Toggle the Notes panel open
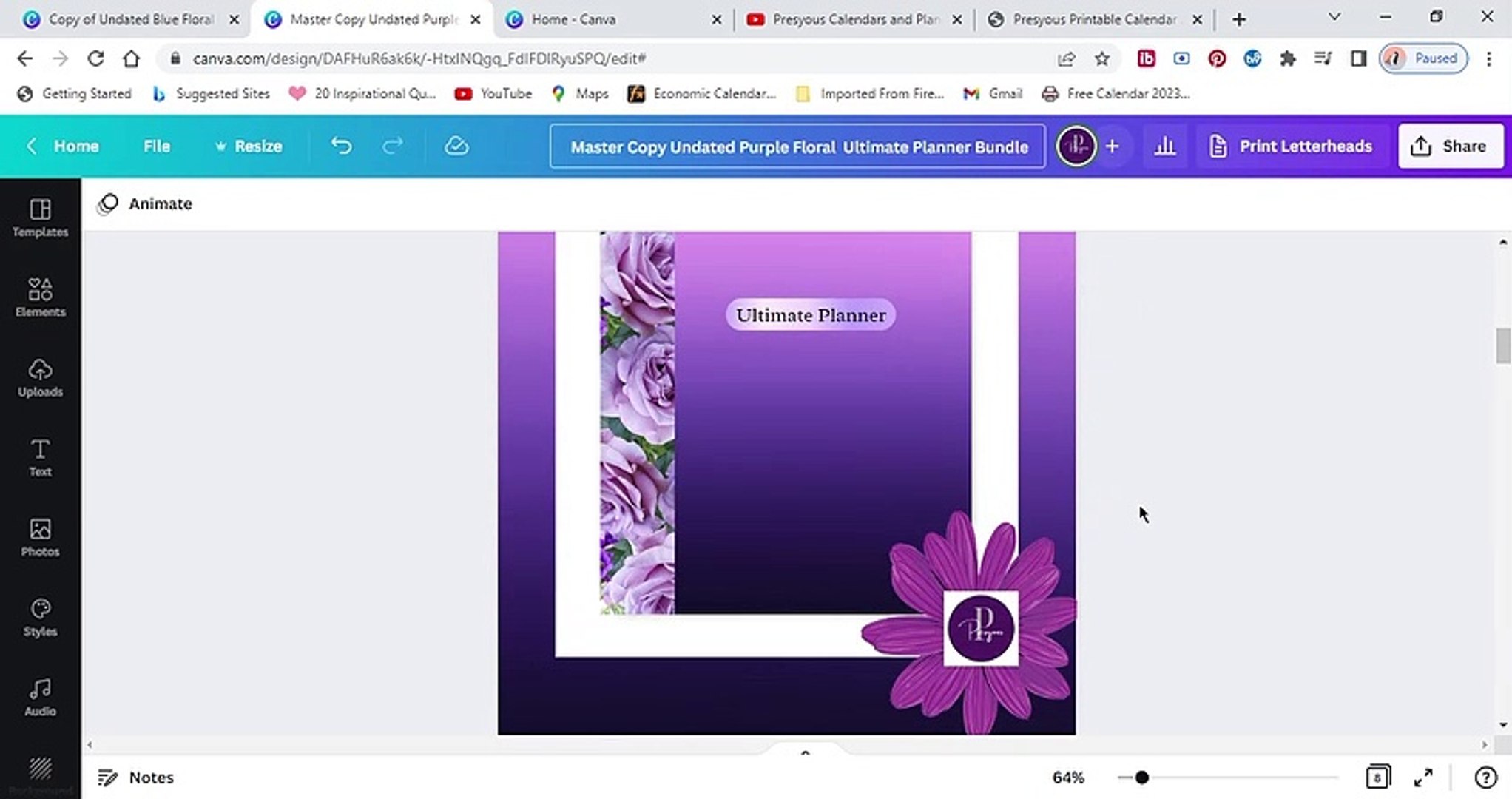 click(x=135, y=778)
